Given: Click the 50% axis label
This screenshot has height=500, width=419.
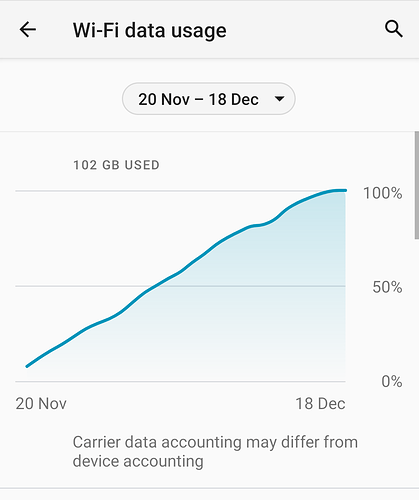Looking at the screenshot, I should pyautogui.click(x=387, y=287).
